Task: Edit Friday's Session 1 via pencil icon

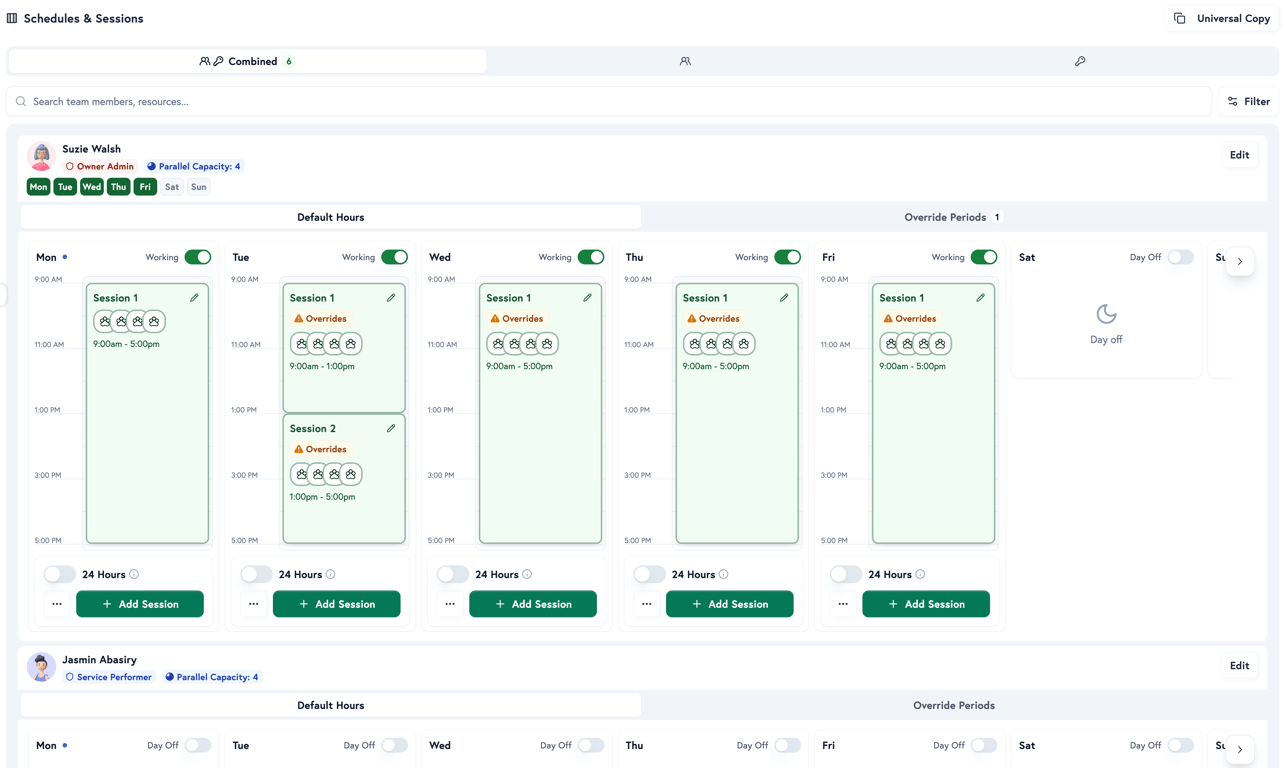Action: pyautogui.click(x=981, y=298)
